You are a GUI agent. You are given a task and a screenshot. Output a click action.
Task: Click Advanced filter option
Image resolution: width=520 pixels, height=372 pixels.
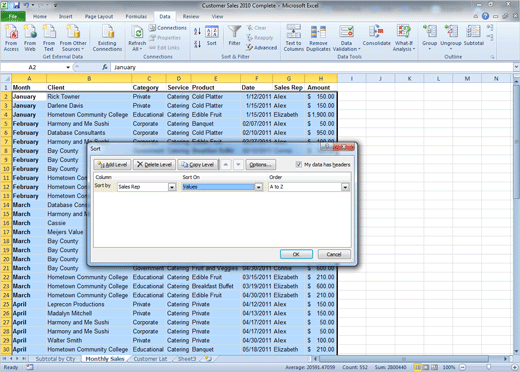(262, 48)
